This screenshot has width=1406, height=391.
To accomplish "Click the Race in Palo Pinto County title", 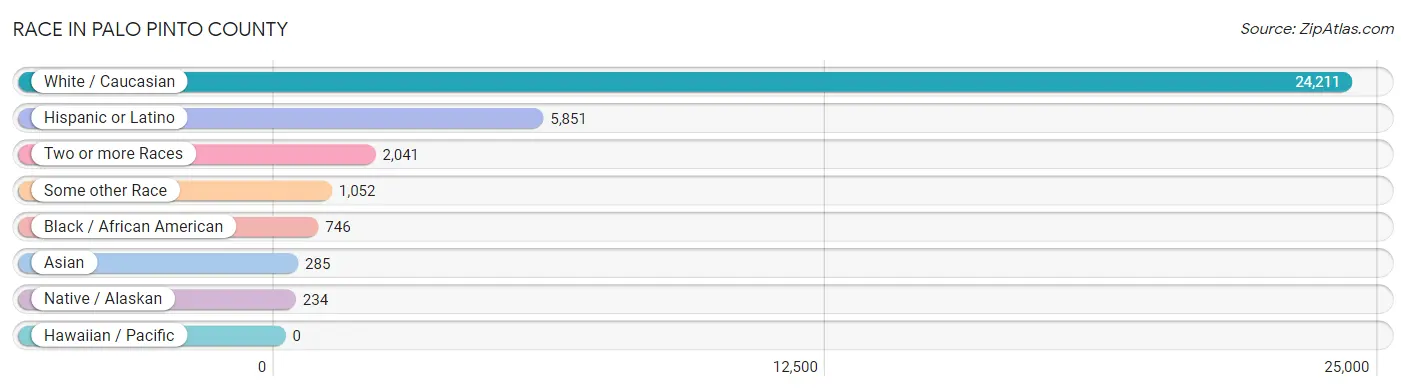I will 150,29.
